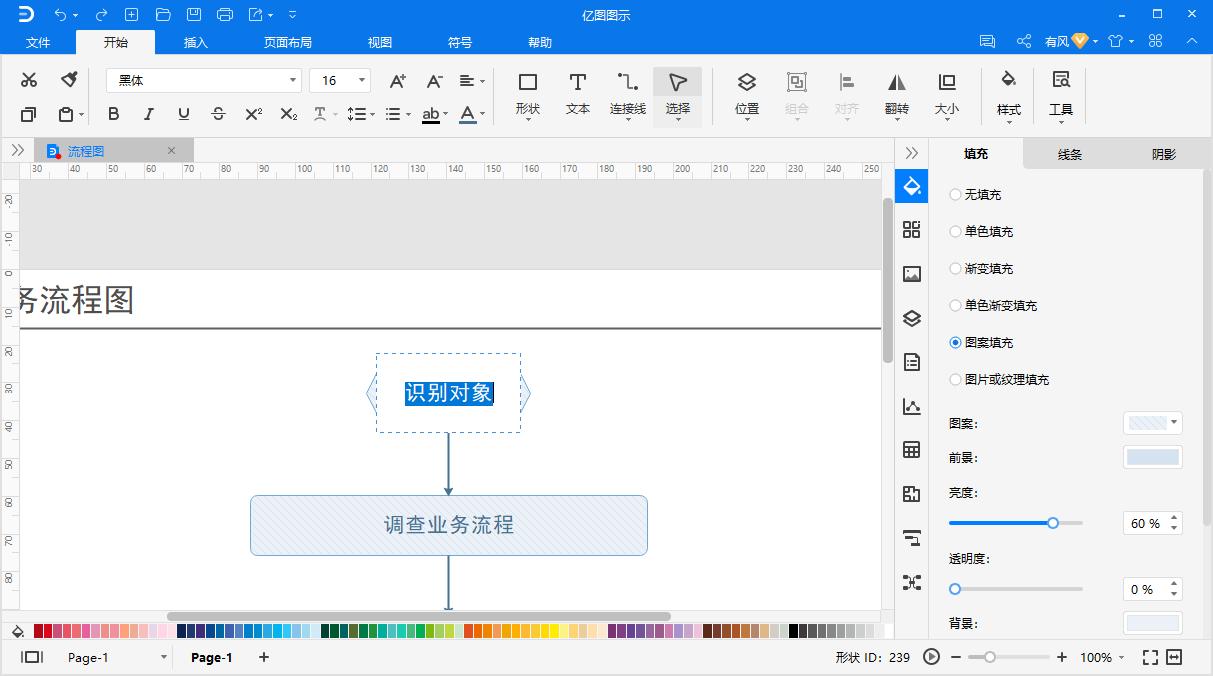This screenshot has width=1213, height=676.
Task: Start the presentation playback button
Action: [x=930, y=657]
